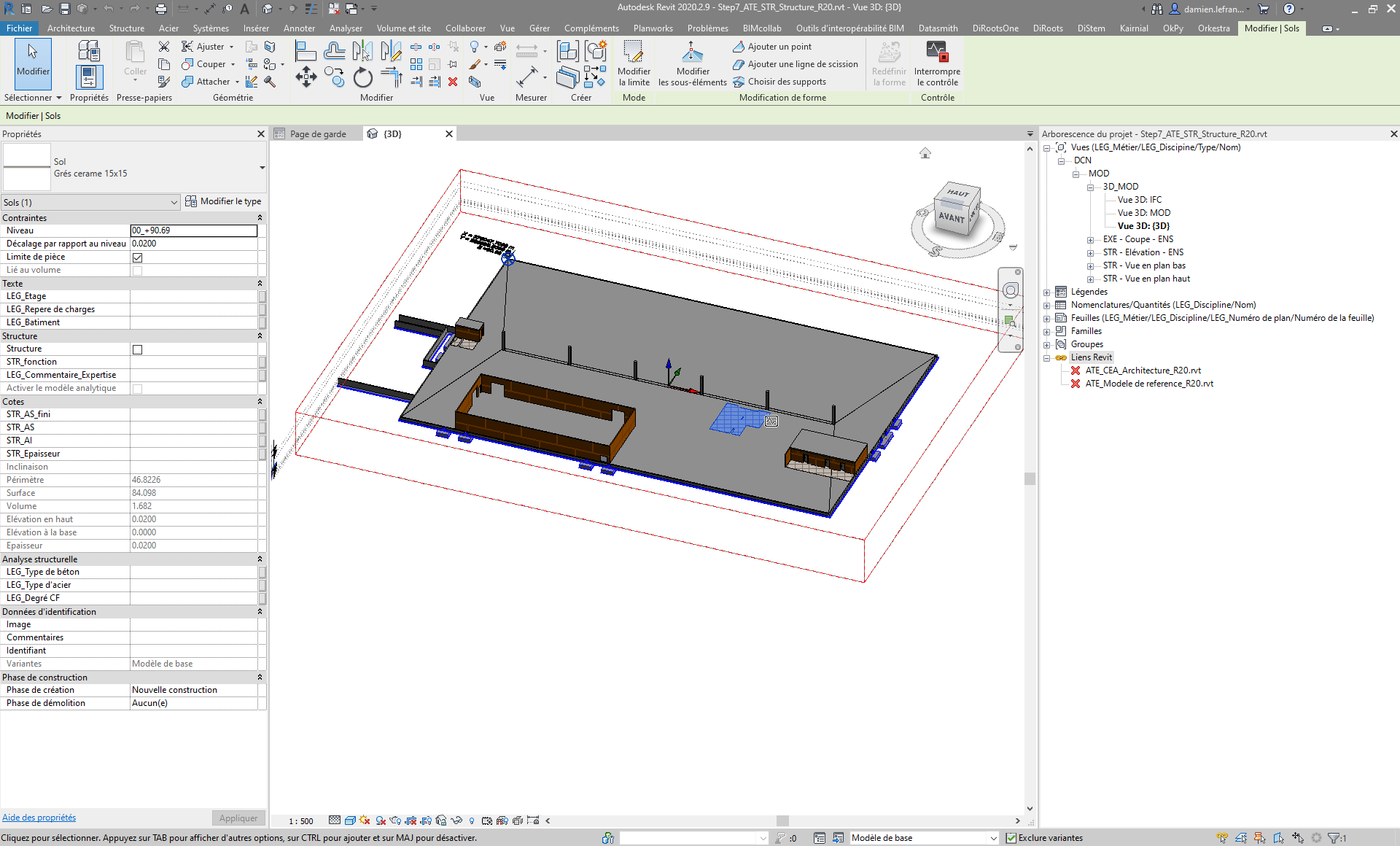Viewport: 1400px width, 846px height.
Task: Click Modifier le type button
Action: pos(224,201)
